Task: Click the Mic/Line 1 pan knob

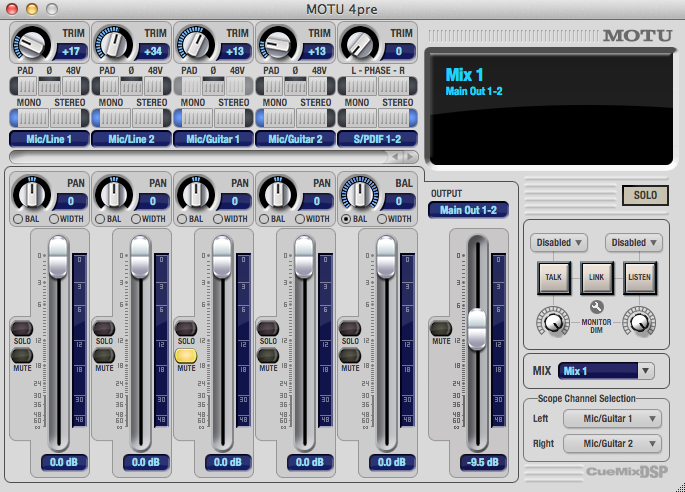Action: pyautogui.click(x=31, y=193)
